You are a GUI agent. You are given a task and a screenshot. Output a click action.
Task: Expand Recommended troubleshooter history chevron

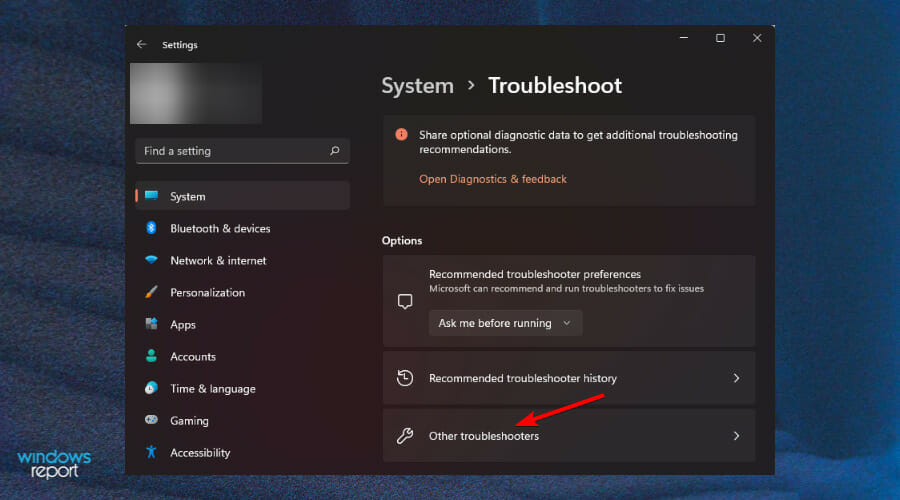tap(736, 378)
